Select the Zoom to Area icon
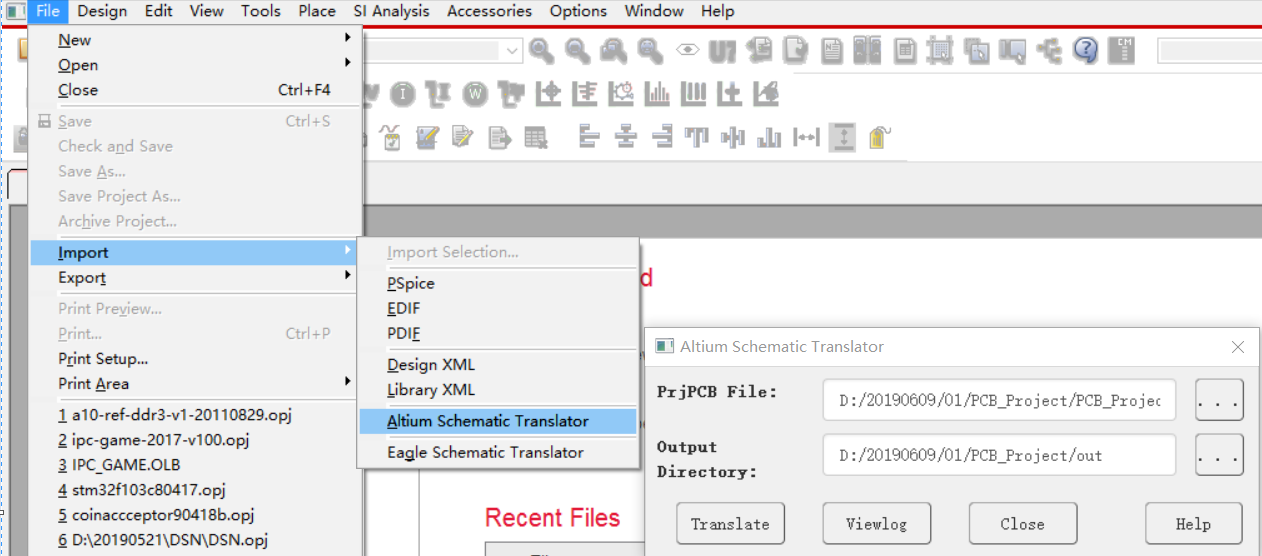Viewport: 1262px width, 556px height. tap(614, 50)
